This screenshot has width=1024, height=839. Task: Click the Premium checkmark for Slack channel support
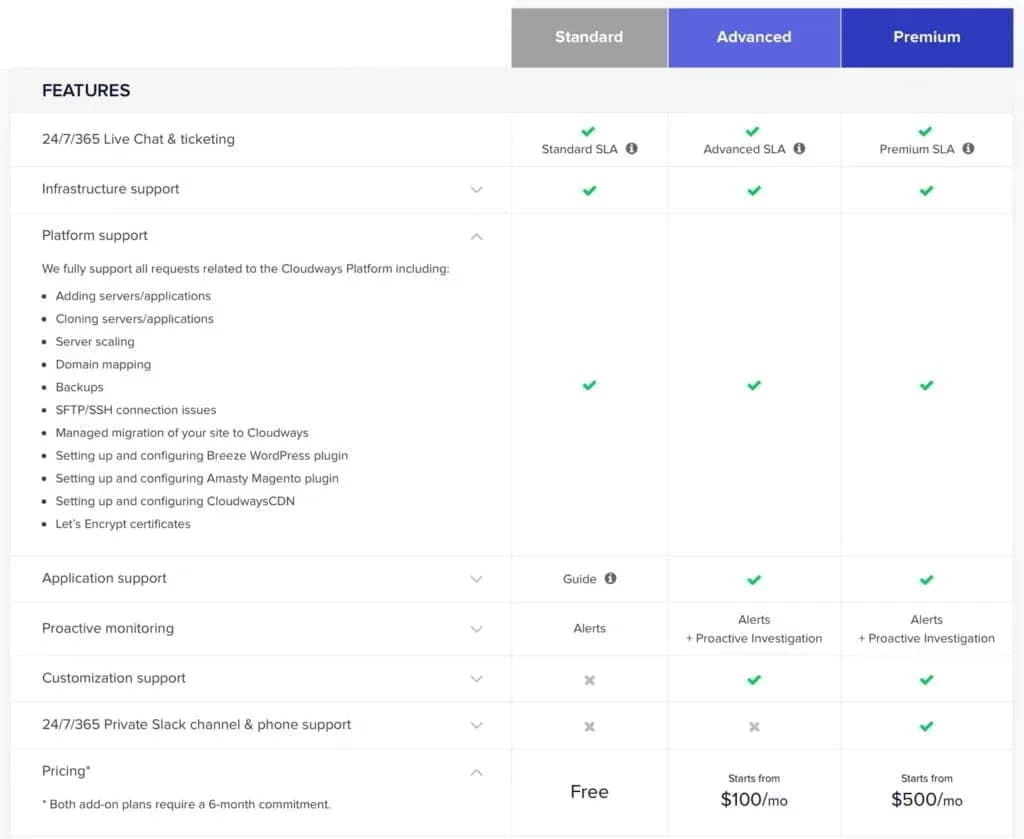[926, 724]
